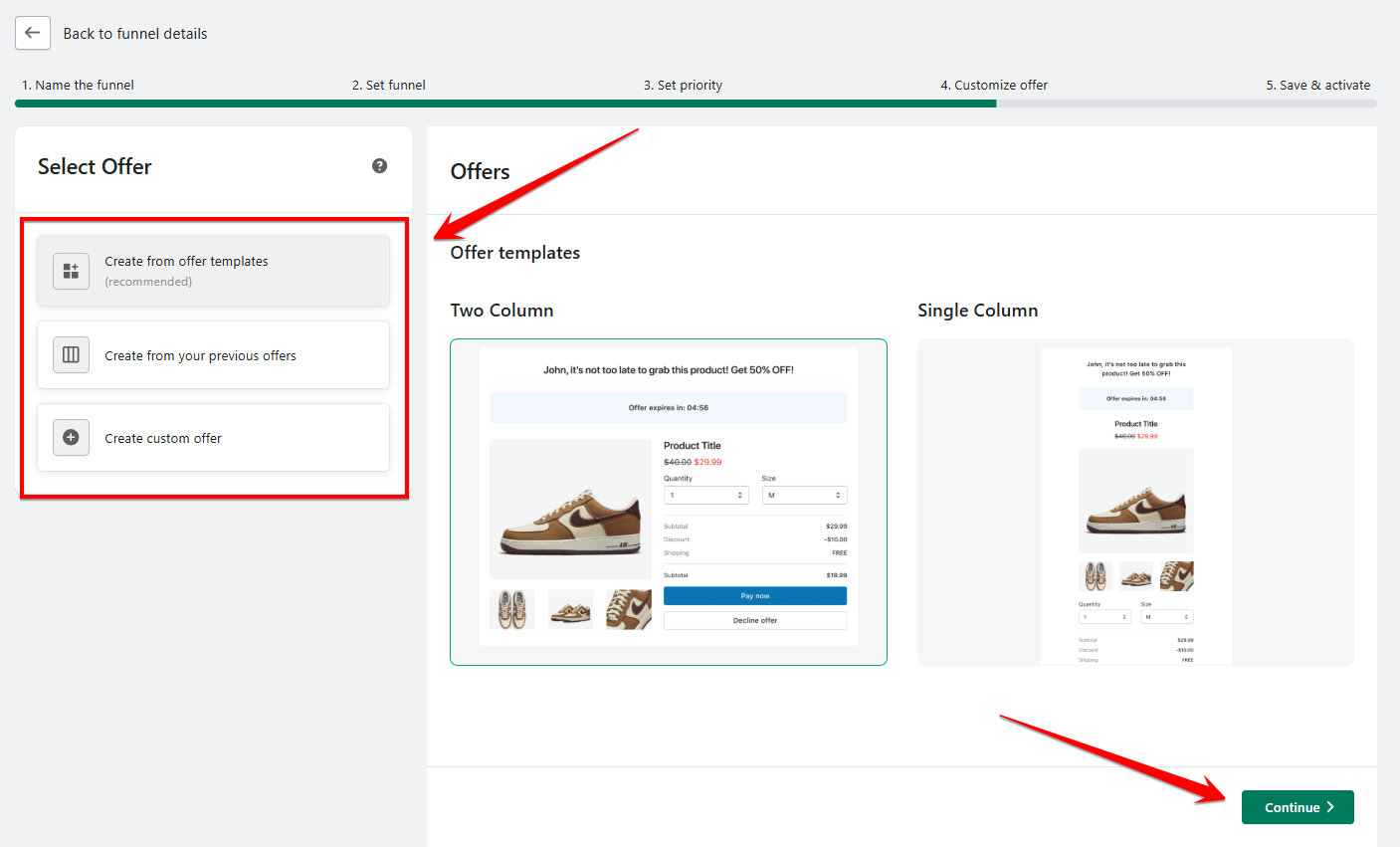Click the Two Column heading
1400x847 pixels.
click(x=501, y=311)
